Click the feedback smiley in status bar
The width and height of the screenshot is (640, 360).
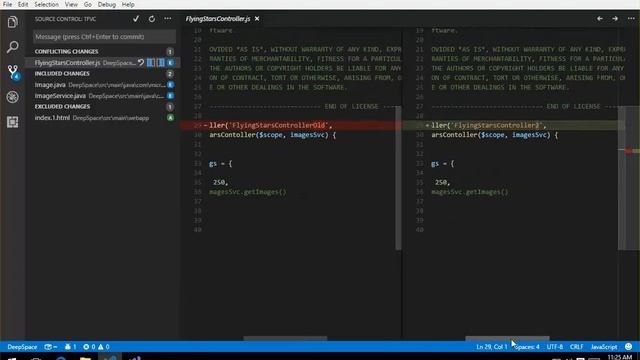tap(629, 347)
